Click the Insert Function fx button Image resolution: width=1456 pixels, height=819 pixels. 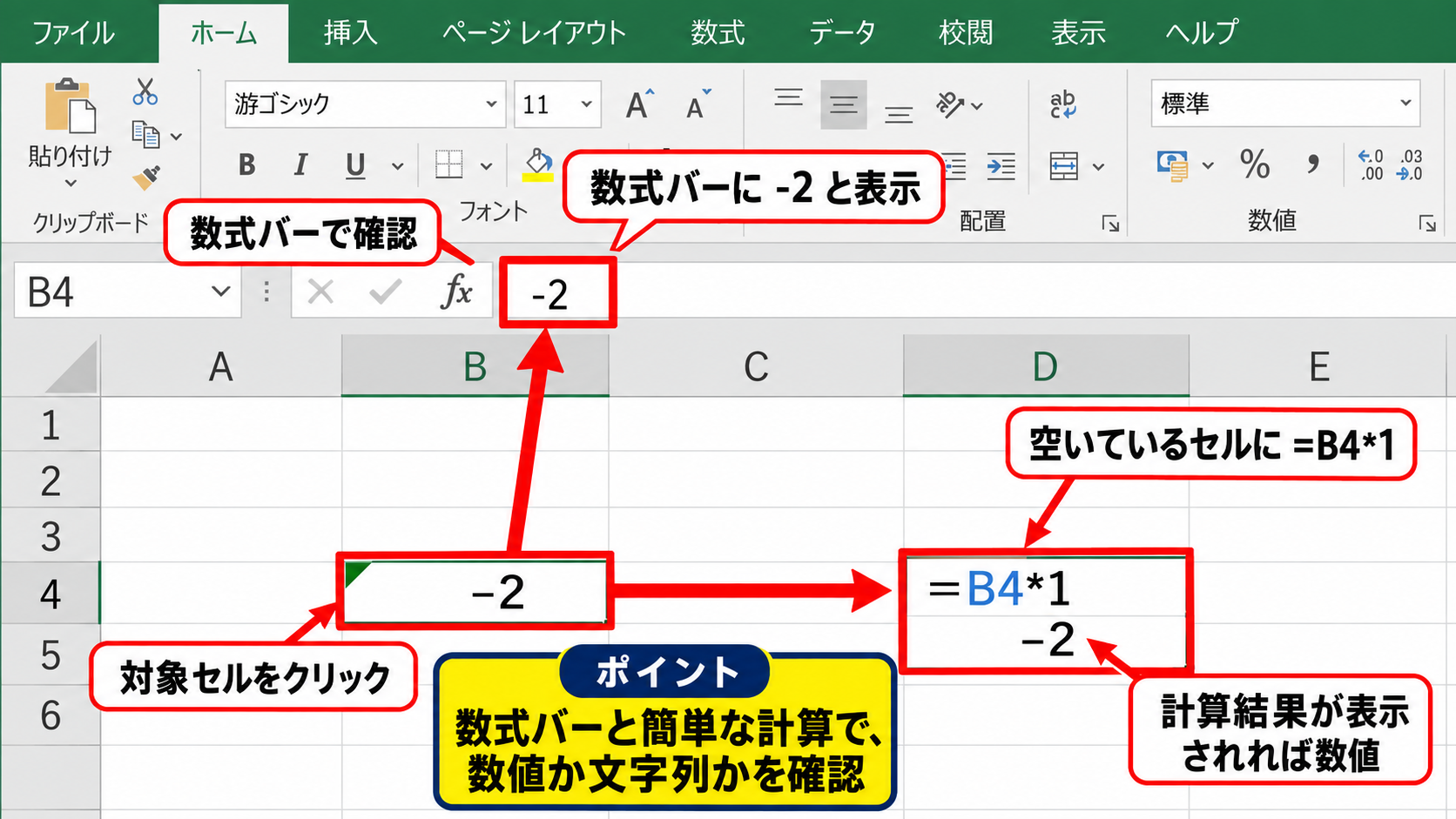[456, 292]
